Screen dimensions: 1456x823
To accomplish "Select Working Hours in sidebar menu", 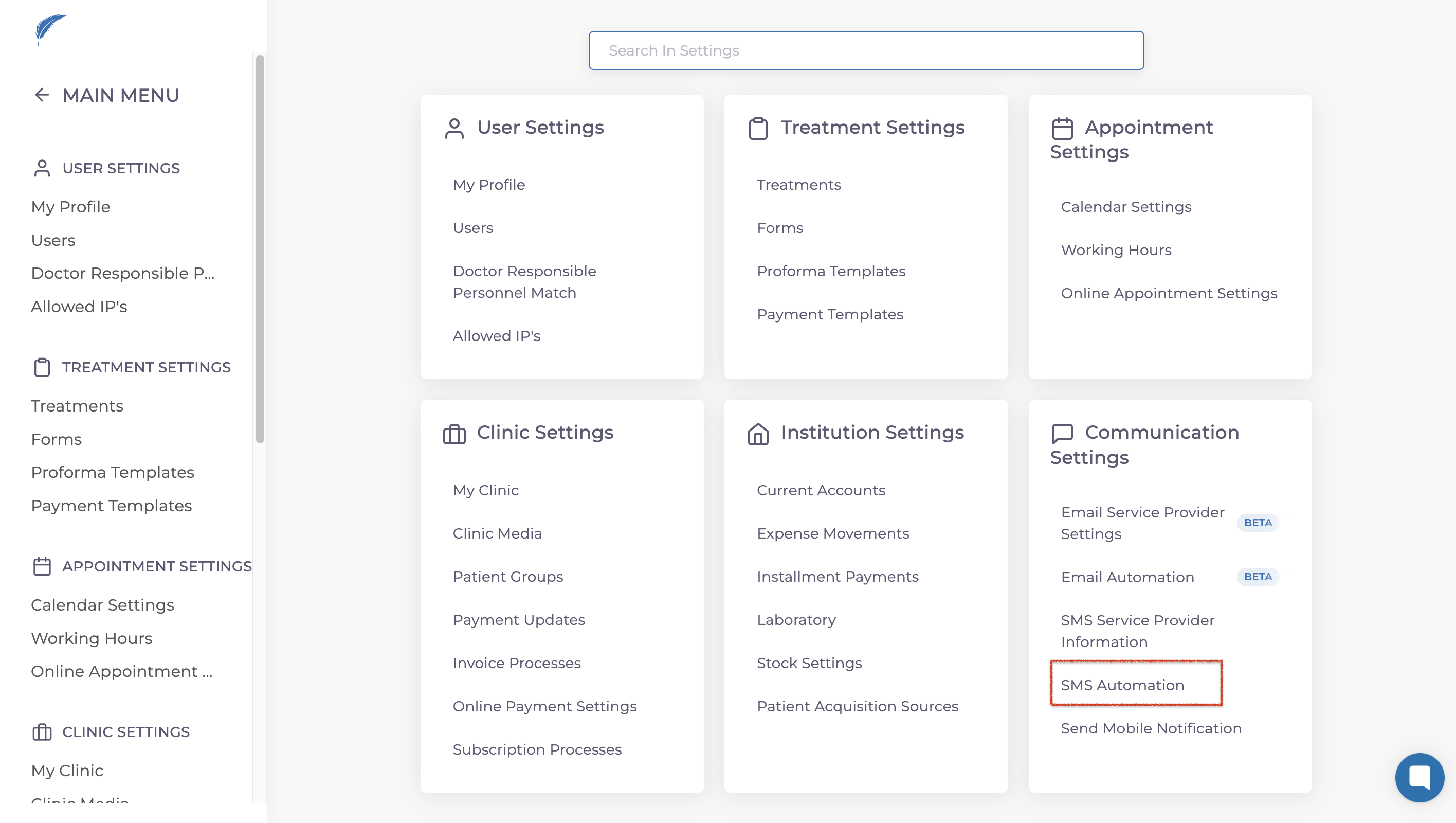I will [92, 638].
